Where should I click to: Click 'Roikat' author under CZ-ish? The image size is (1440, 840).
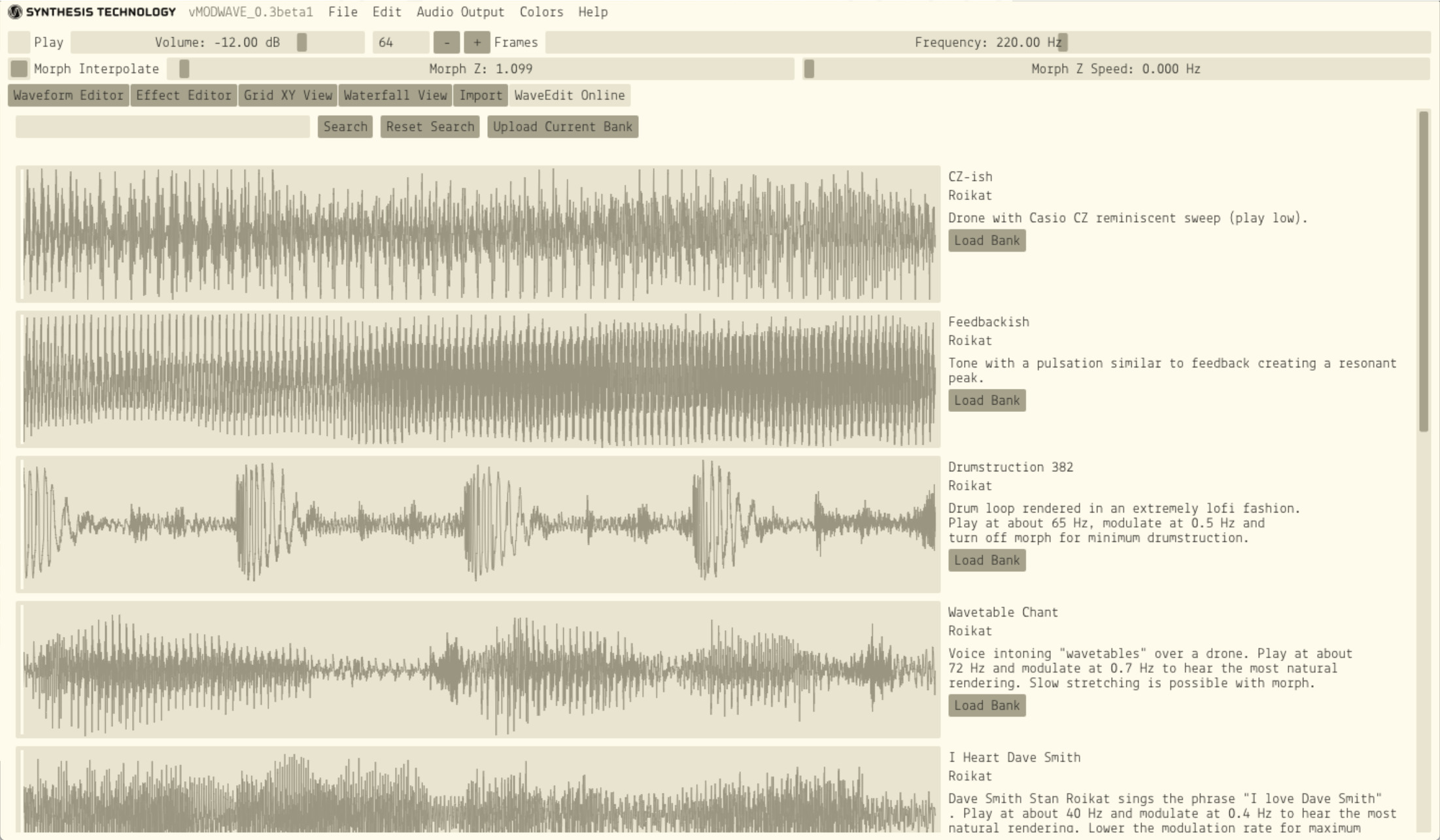click(970, 195)
